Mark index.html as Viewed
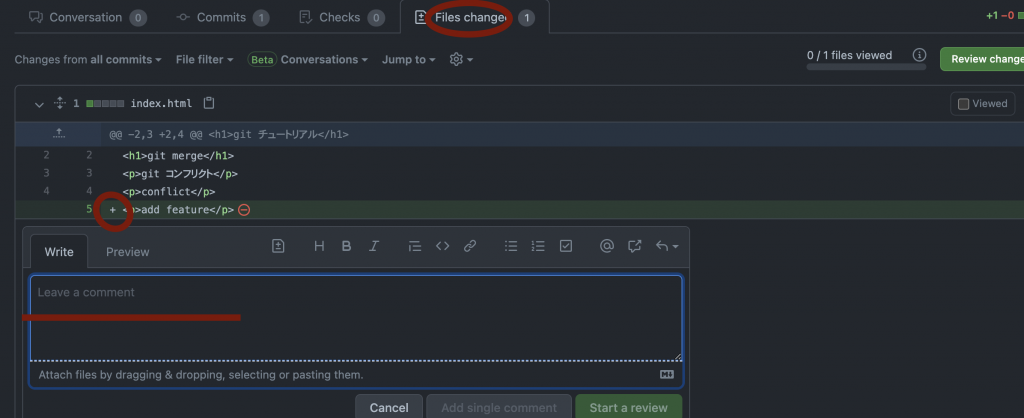 982,103
